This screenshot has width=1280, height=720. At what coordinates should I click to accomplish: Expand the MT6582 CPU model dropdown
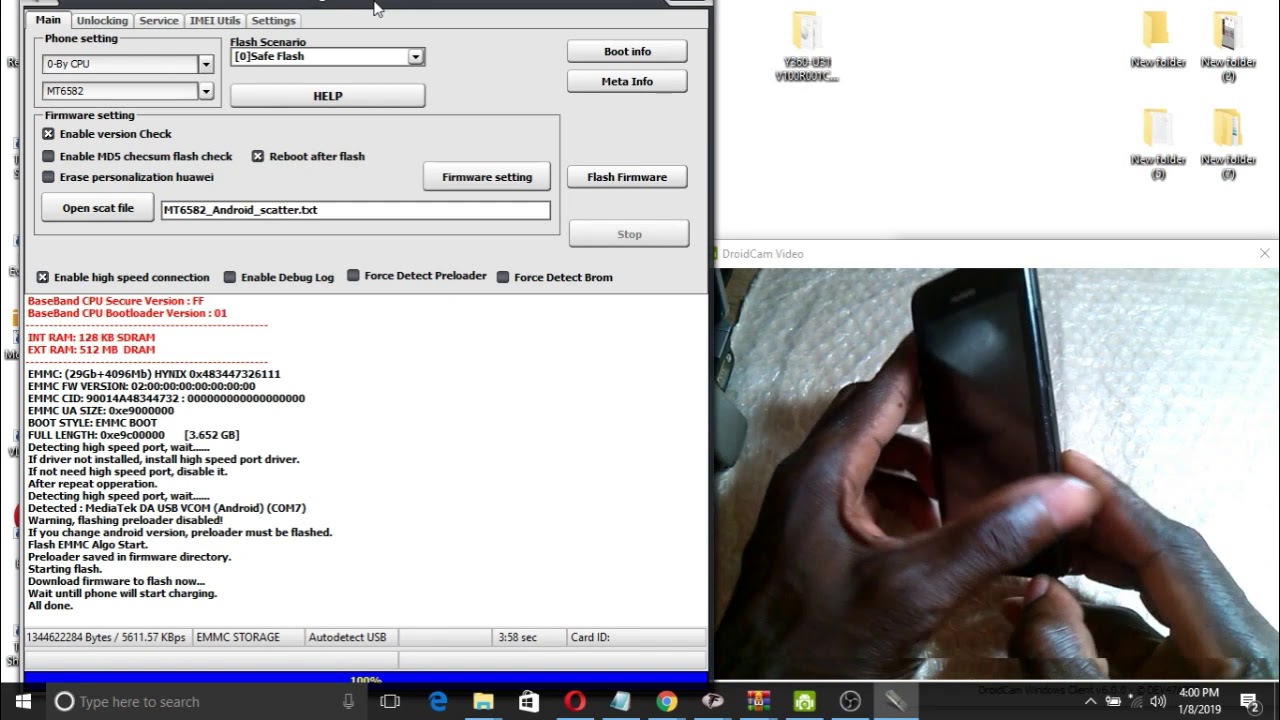[206, 91]
